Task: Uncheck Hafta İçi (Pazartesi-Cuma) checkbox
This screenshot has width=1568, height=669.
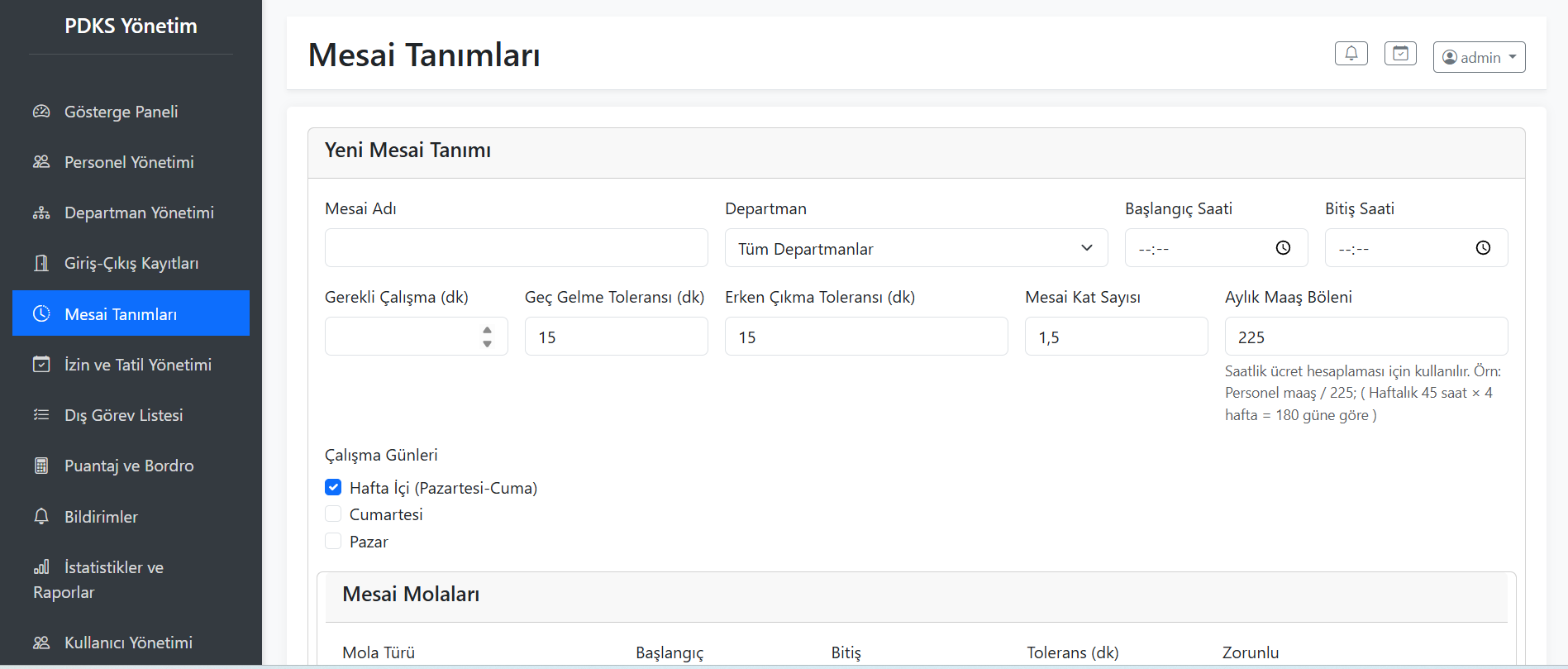Action: coord(333,487)
